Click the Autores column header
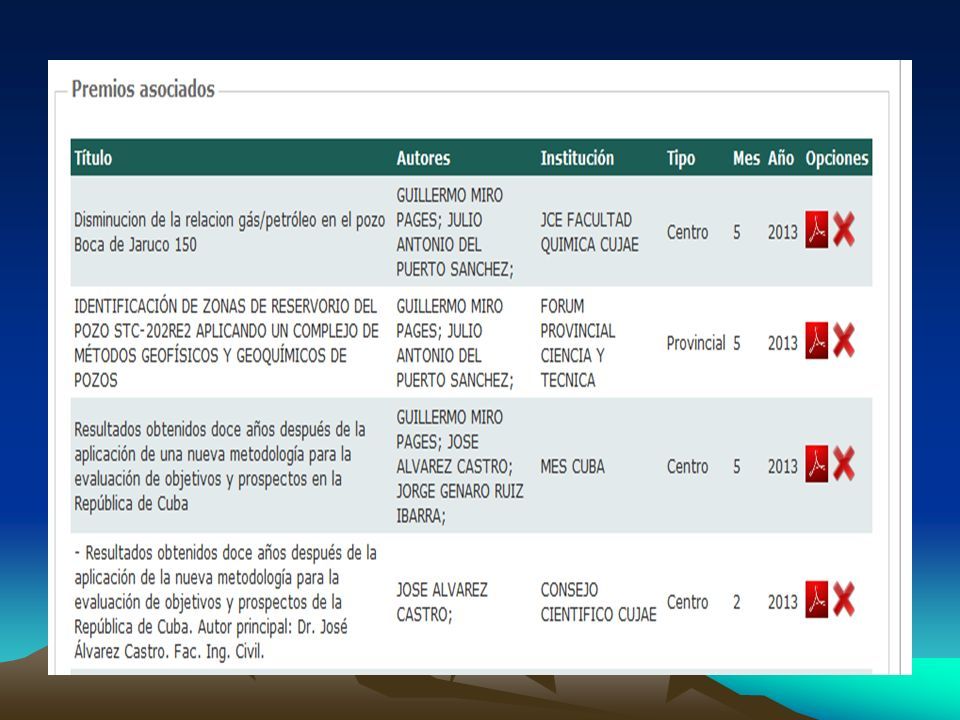 [423, 158]
